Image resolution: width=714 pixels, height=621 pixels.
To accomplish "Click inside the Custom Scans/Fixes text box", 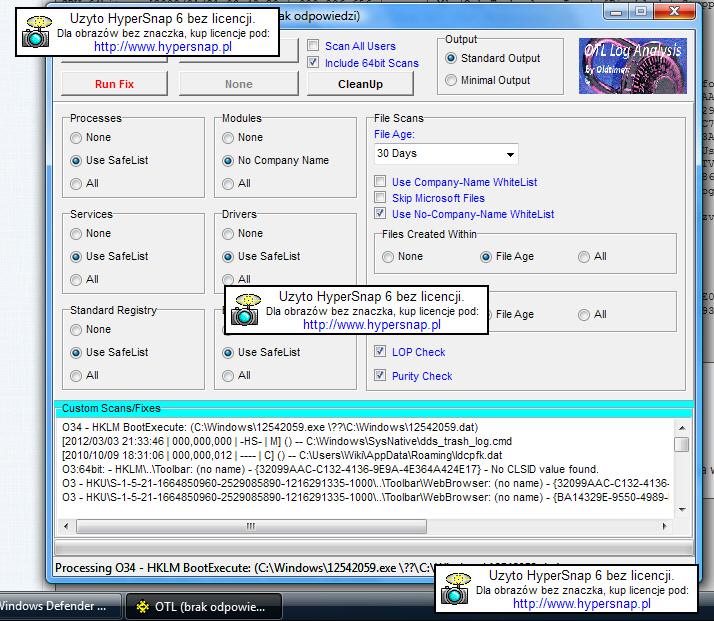I will pos(364,468).
